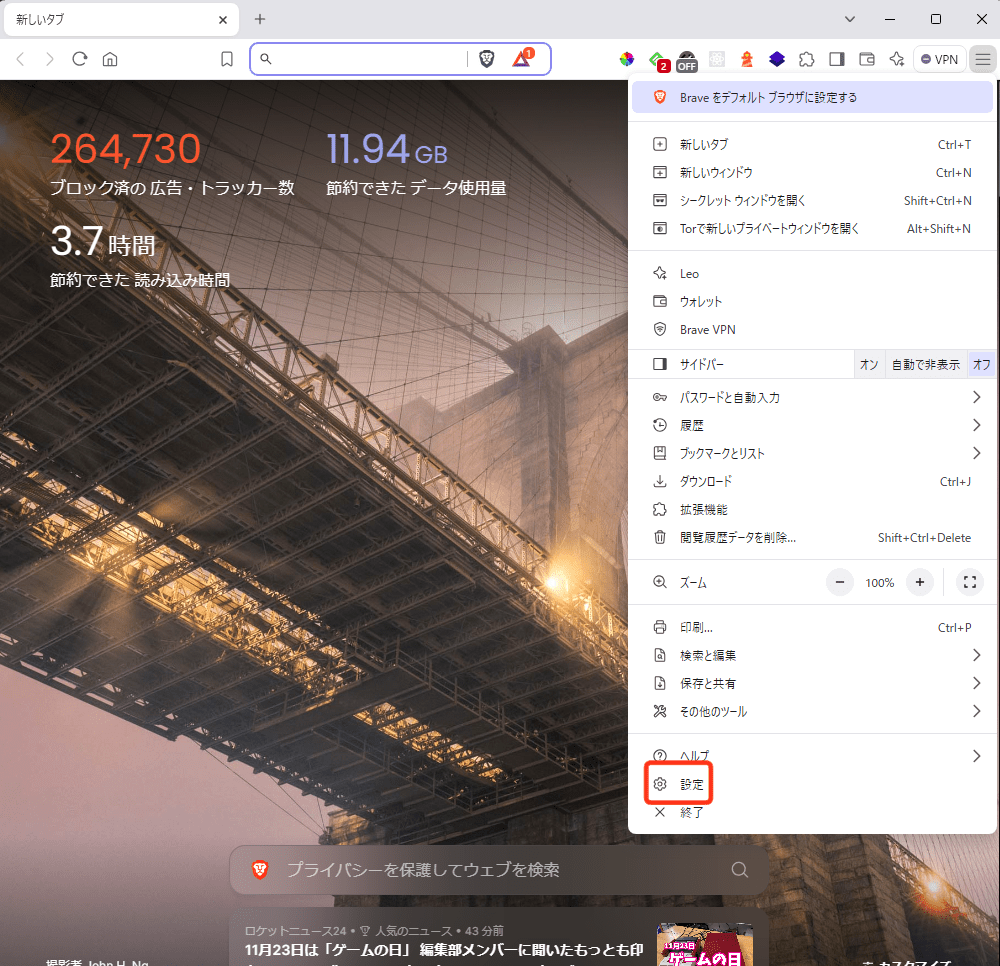
Task: Open the extensions puzzle piece icon
Action: [807, 59]
